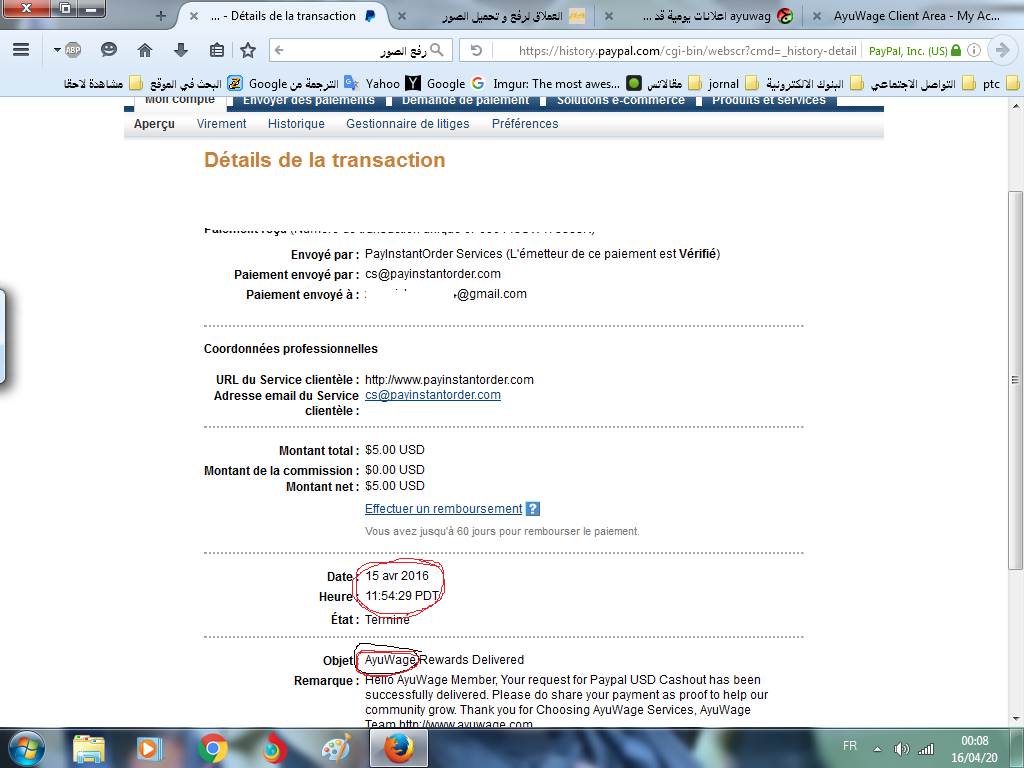
Task: Open the Firefox hamburger menu
Action: click(21, 50)
